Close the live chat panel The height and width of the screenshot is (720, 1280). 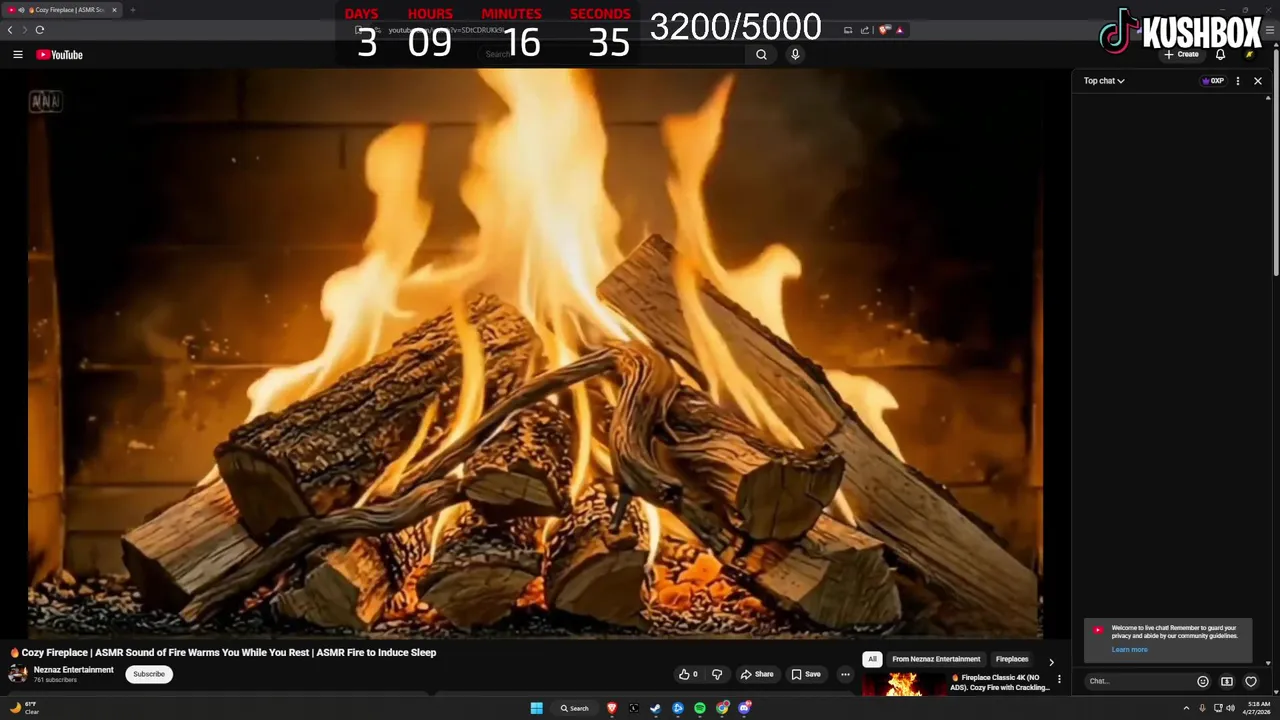[x=1258, y=81]
